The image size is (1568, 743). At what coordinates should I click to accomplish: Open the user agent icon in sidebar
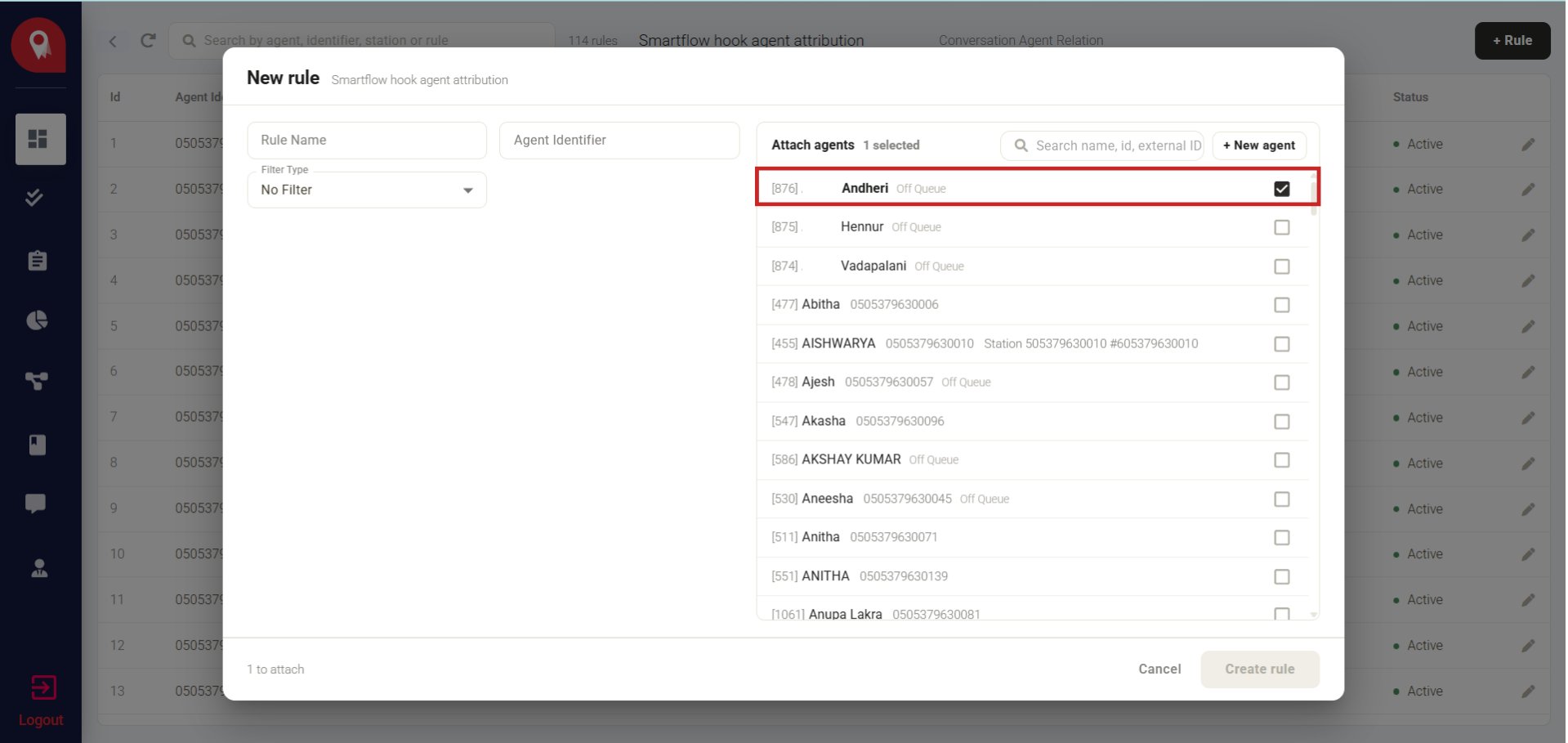point(38,568)
